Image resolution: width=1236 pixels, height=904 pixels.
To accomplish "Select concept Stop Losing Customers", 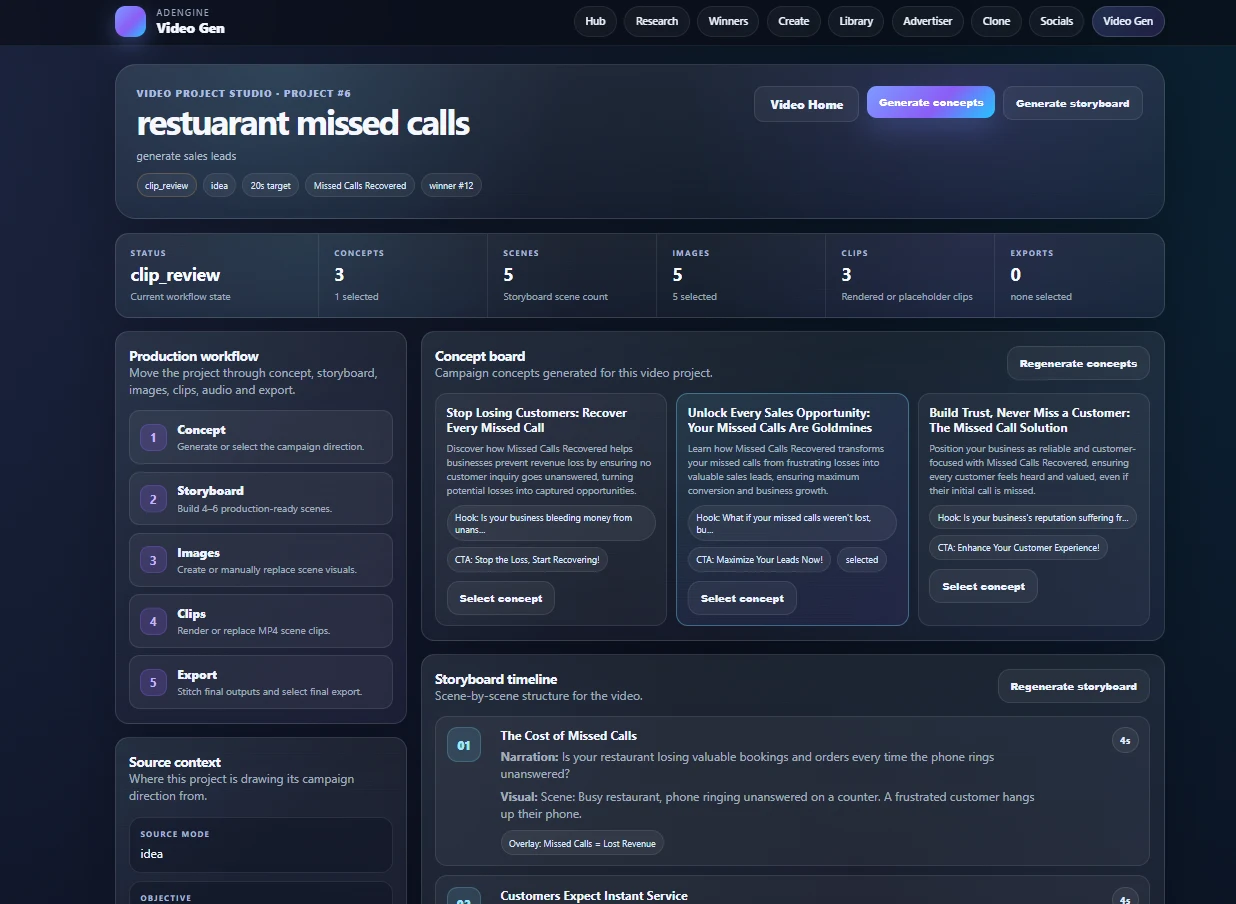I will pyautogui.click(x=501, y=598).
